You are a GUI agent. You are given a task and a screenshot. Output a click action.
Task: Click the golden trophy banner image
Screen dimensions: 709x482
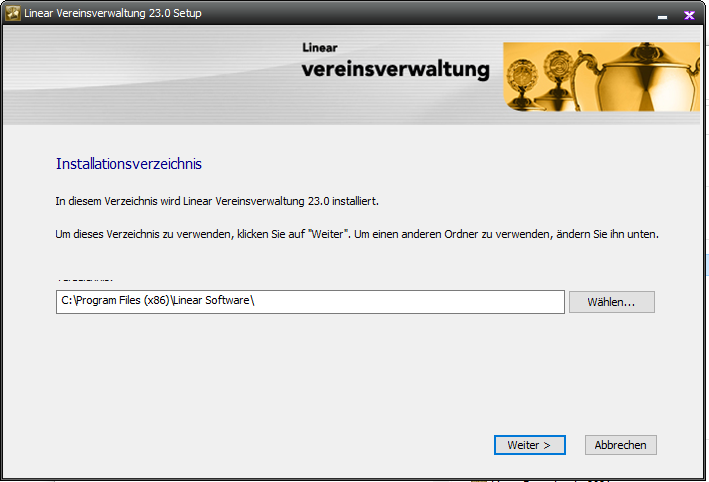click(x=601, y=77)
